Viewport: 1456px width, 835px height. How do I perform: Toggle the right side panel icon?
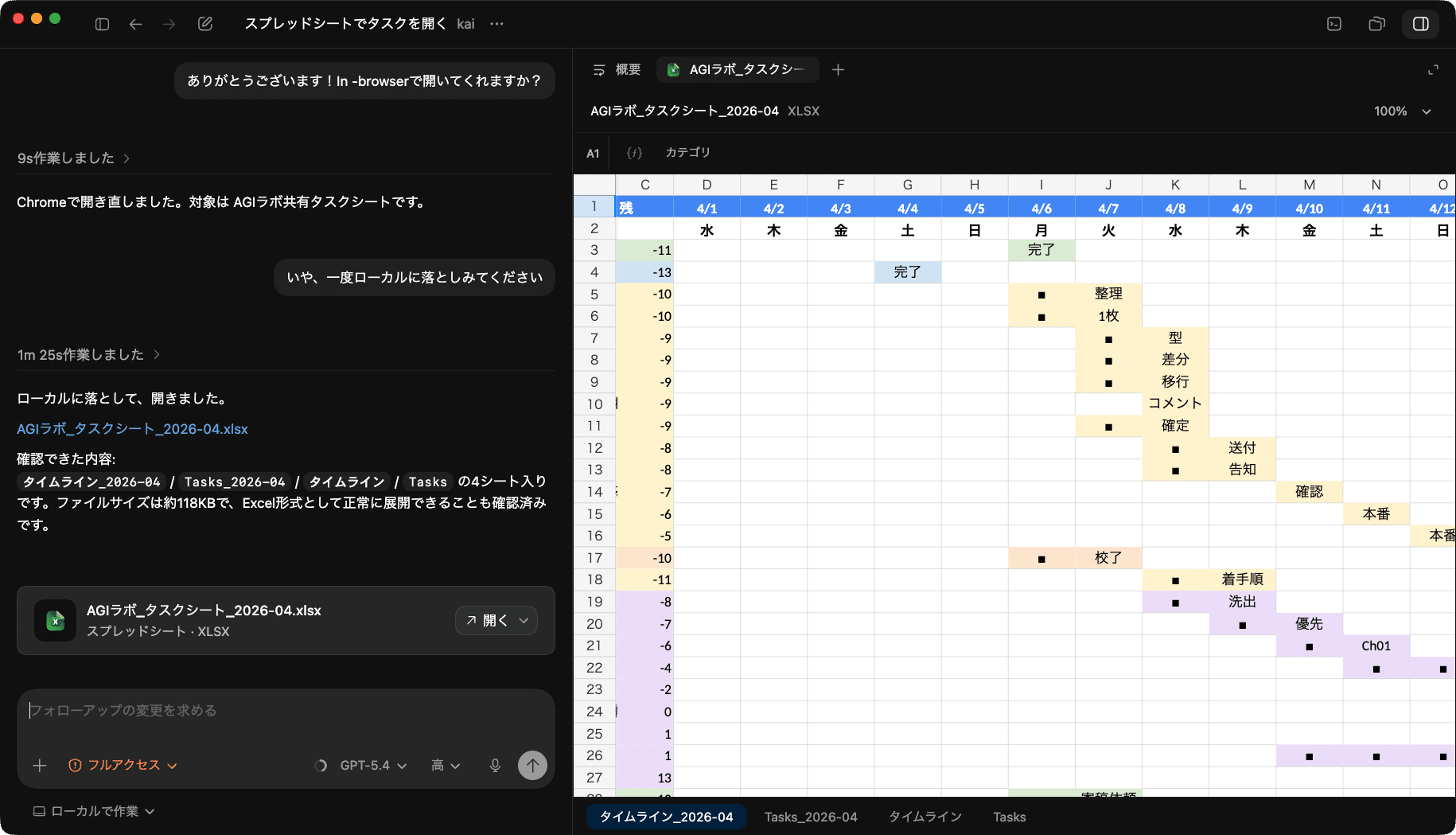1420,24
